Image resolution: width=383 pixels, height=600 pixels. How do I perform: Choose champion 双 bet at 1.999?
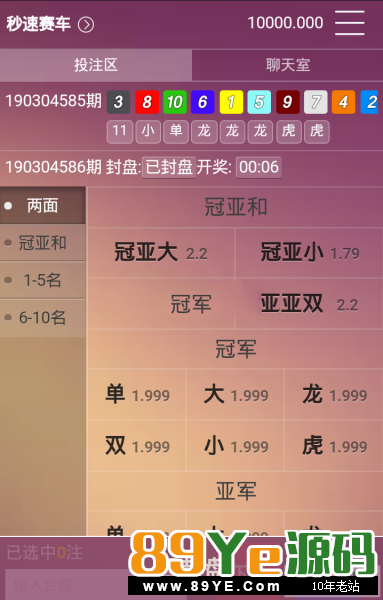pyautogui.click(x=137, y=446)
